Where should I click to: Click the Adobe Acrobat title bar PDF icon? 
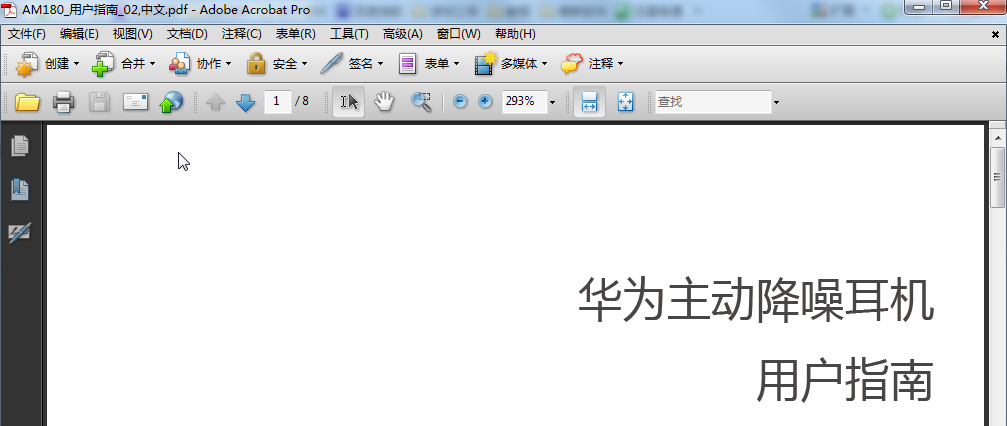[x=10, y=9]
